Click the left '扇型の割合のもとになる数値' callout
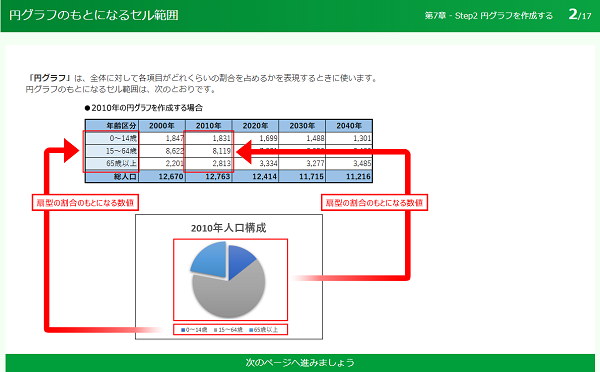This screenshot has width=600, height=372. tap(85, 202)
